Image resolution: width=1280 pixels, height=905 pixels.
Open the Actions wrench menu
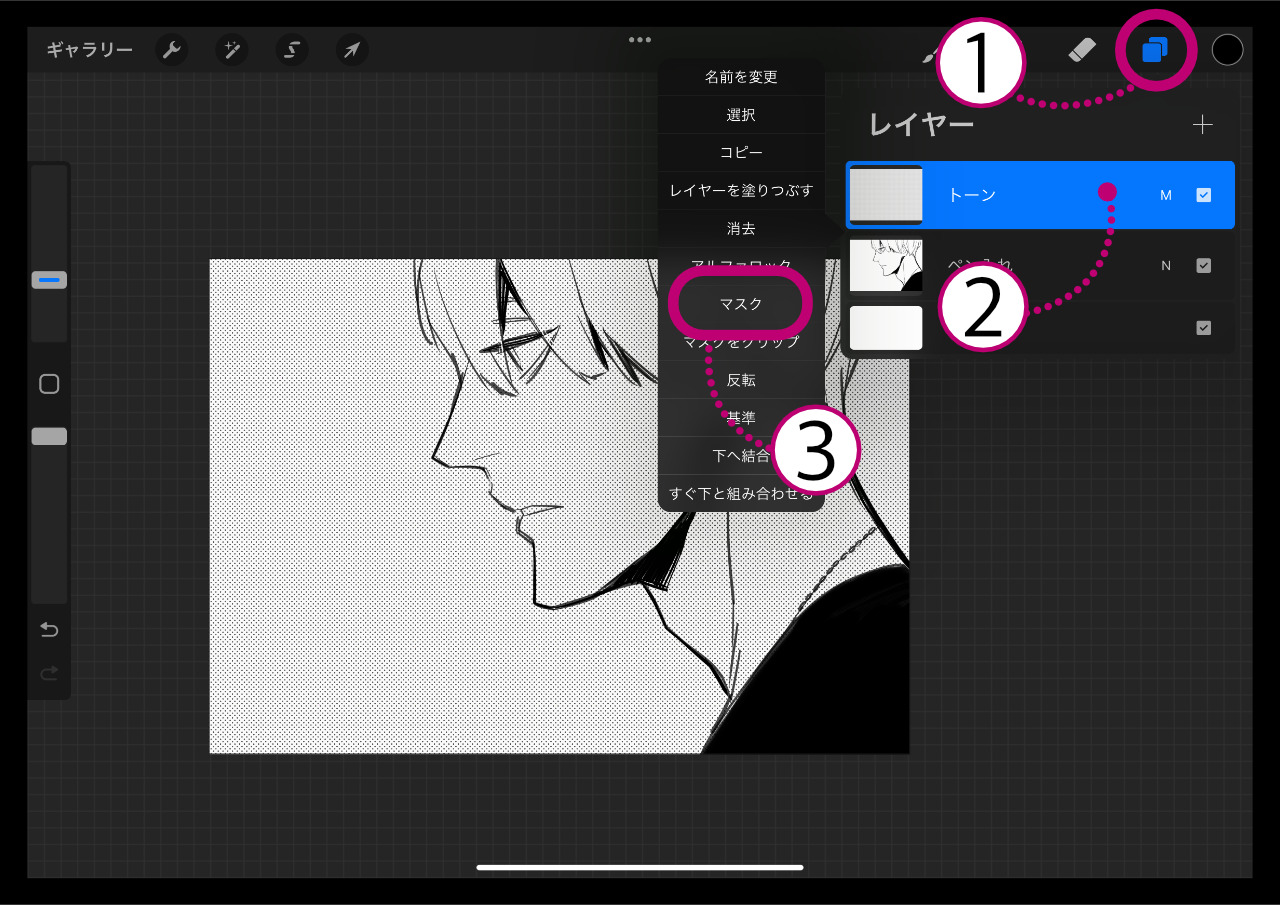[x=172, y=50]
